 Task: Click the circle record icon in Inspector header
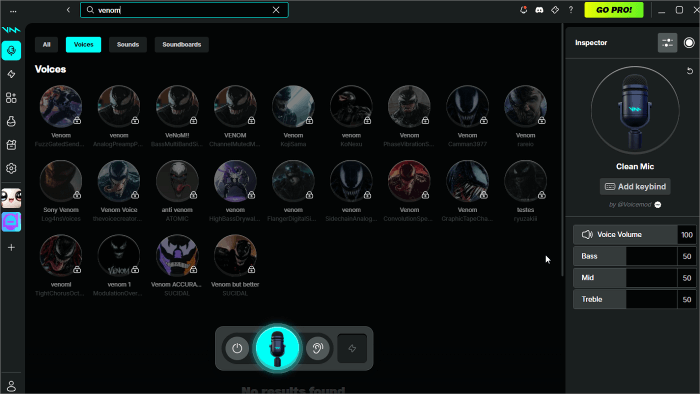pyautogui.click(x=689, y=43)
